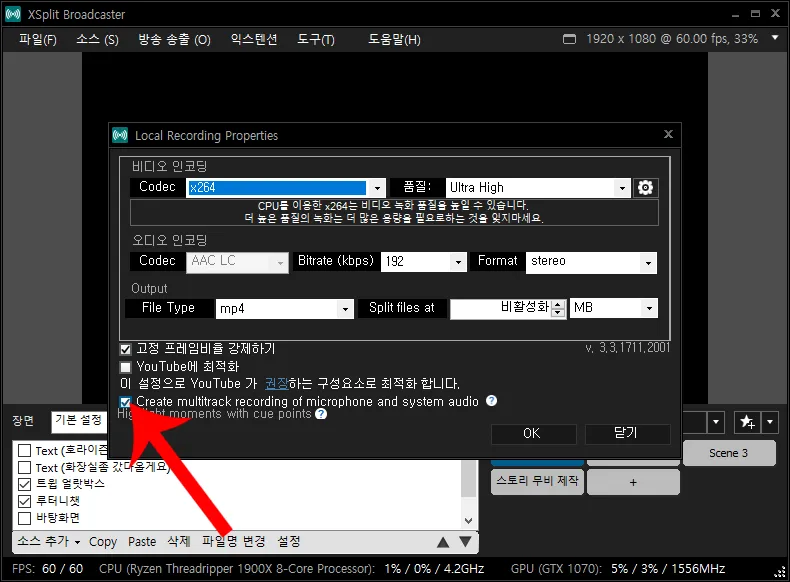The width and height of the screenshot is (790, 582).
Task: Uncheck 루터니챗 source checkbox
Action: tap(24, 501)
